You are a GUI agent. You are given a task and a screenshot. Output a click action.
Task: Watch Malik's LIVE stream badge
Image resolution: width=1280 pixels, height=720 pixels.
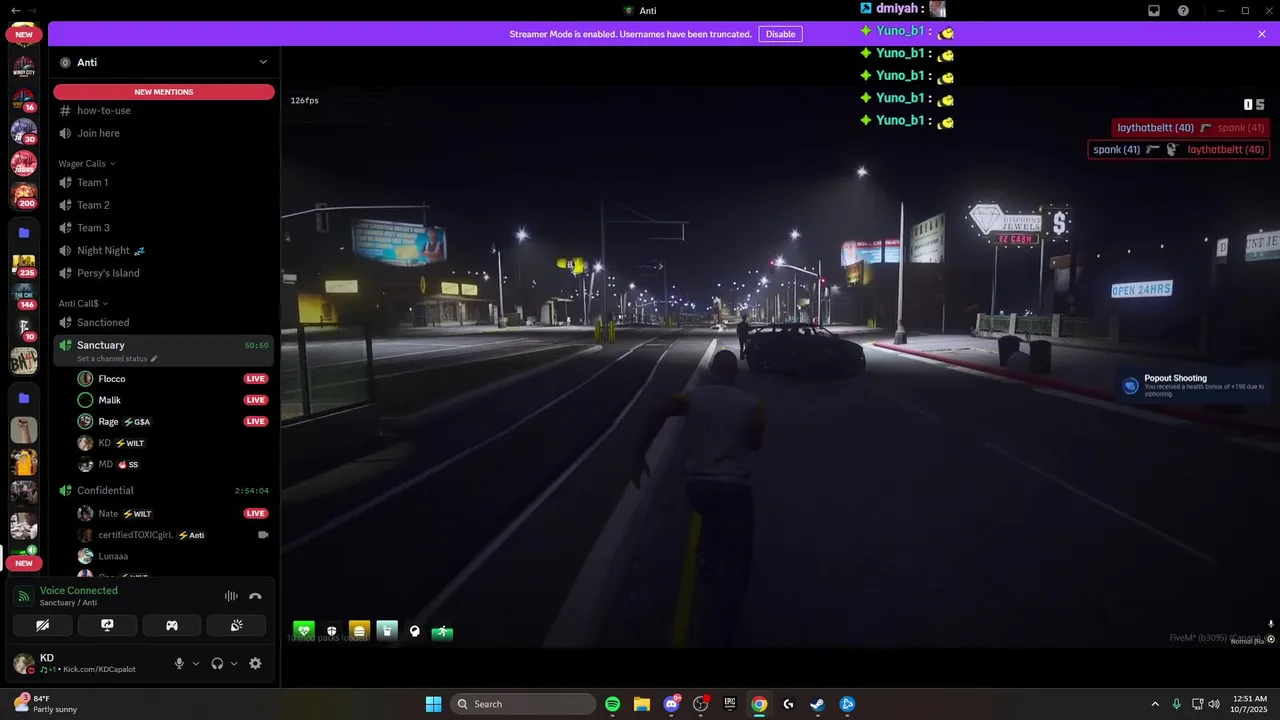coord(256,400)
